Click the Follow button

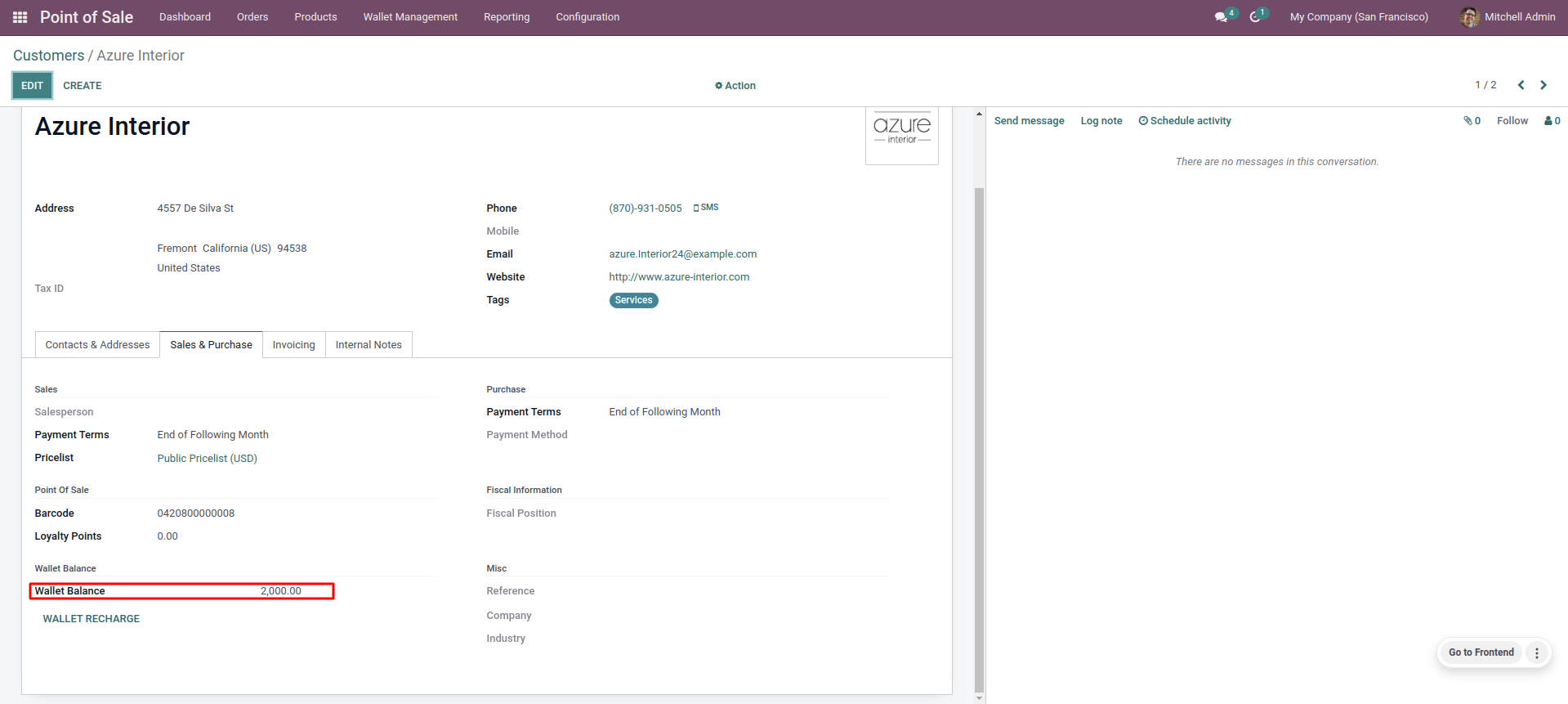[x=1512, y=121]
